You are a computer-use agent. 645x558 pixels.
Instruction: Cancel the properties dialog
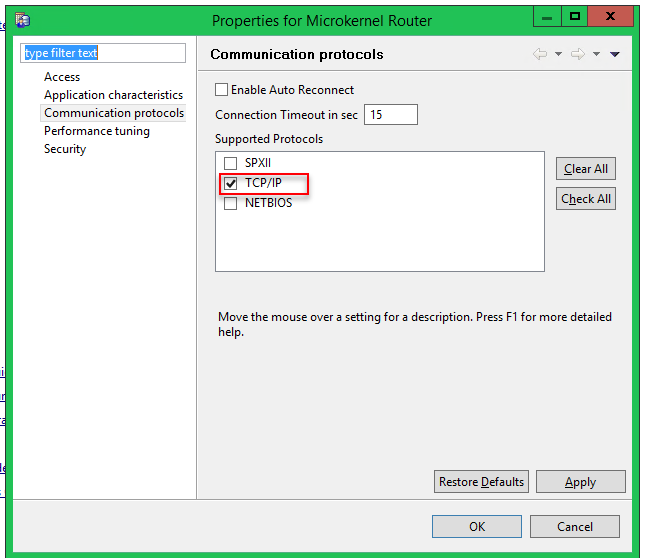(x=575, y=526)
